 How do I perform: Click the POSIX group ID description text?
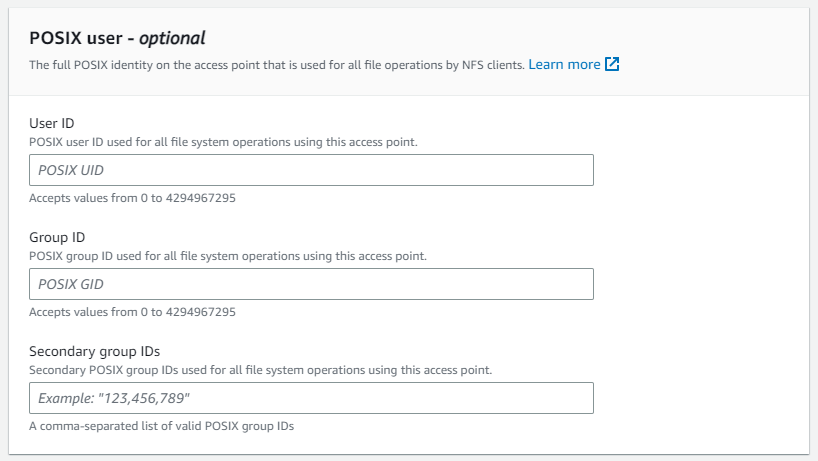(228, 256)
